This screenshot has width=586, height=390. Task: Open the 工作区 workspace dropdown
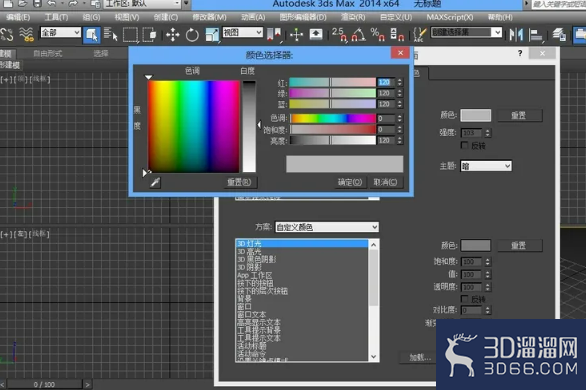(142, 4)
